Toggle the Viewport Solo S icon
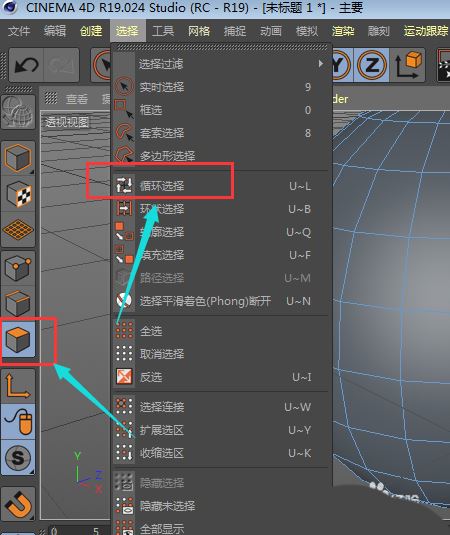450x535 pixels. (18, 457)
